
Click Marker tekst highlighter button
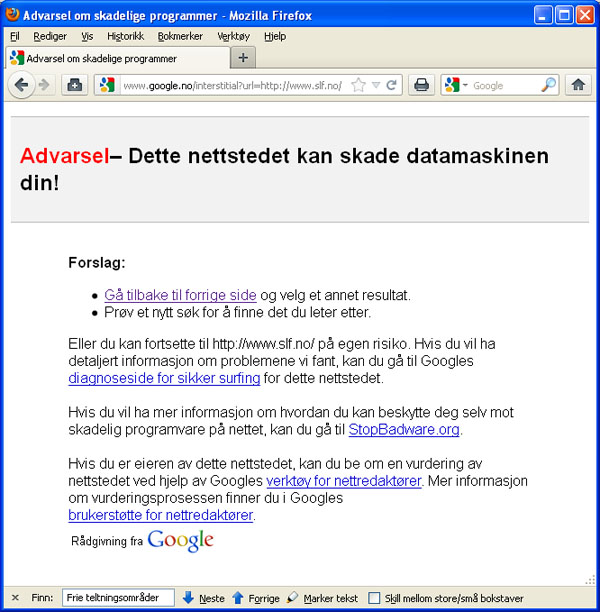point(322,598)
